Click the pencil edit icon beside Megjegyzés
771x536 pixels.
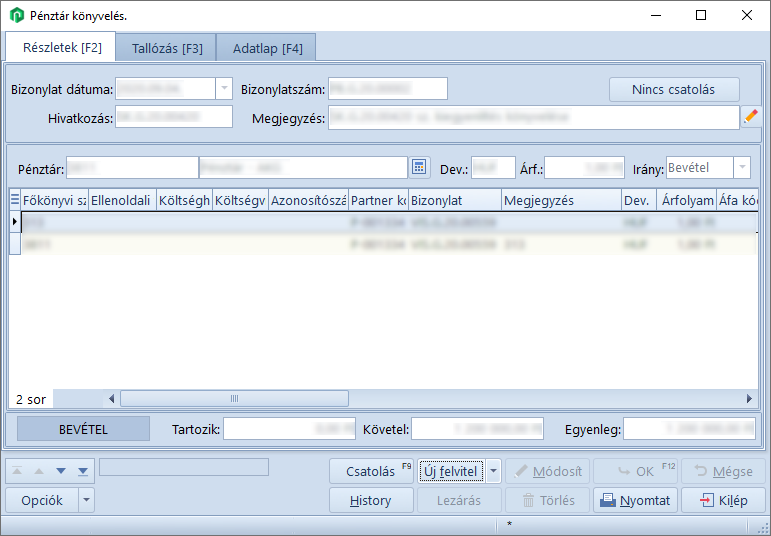[751, 118]
